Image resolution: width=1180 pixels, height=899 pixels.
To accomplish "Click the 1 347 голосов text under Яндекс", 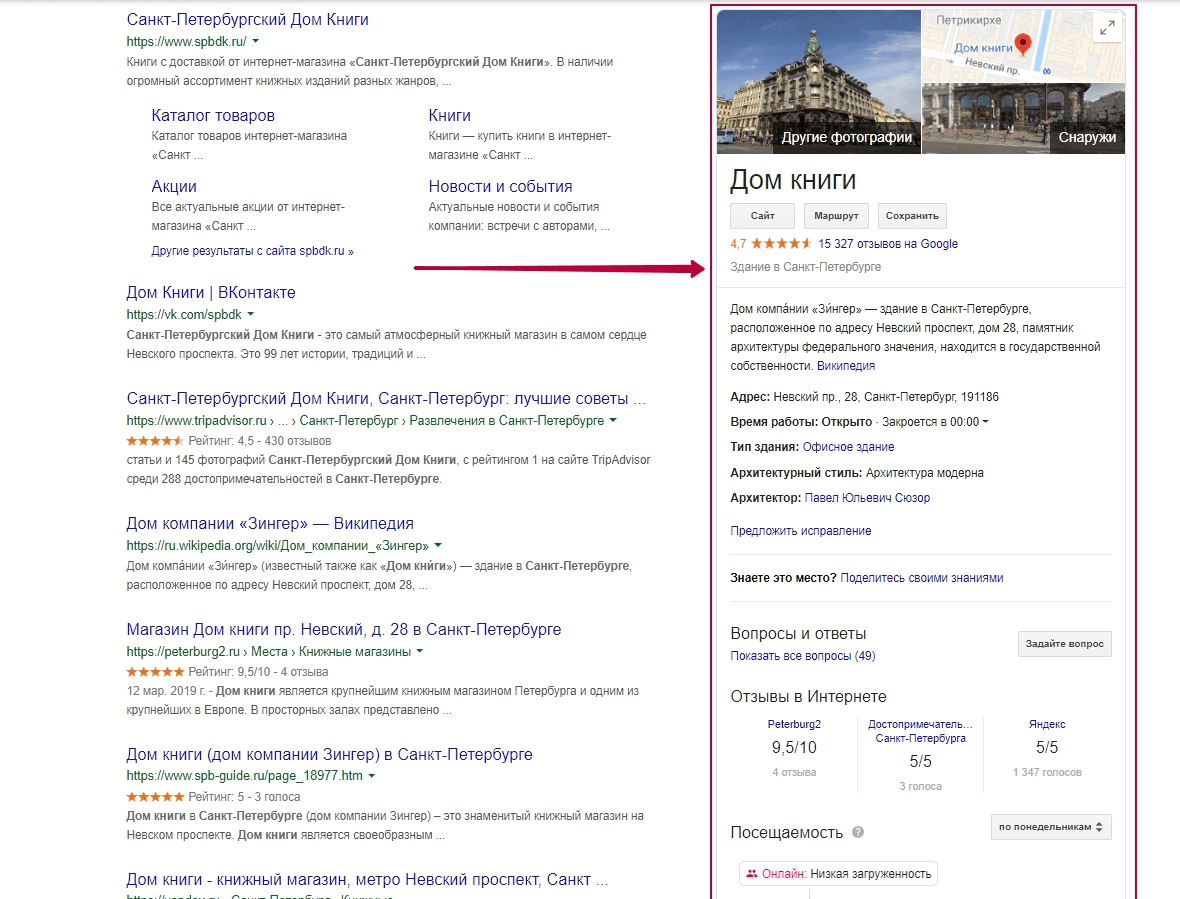I will pyautogui.click(x=1047, y=773).
